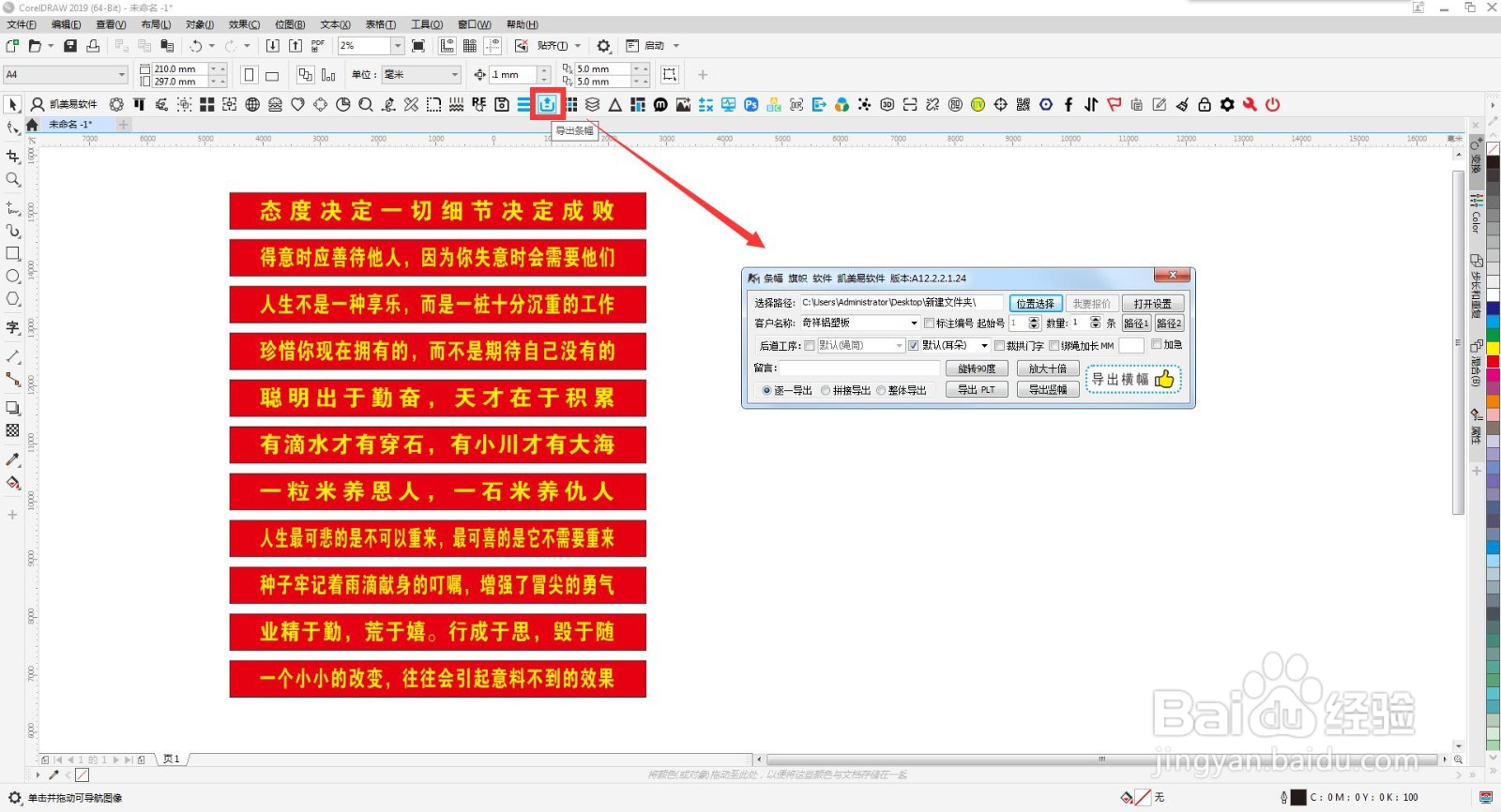1501x812 pixels.
Task: Expand the 贴齐 snap-to dropdown
Action: tap(578, 46)
